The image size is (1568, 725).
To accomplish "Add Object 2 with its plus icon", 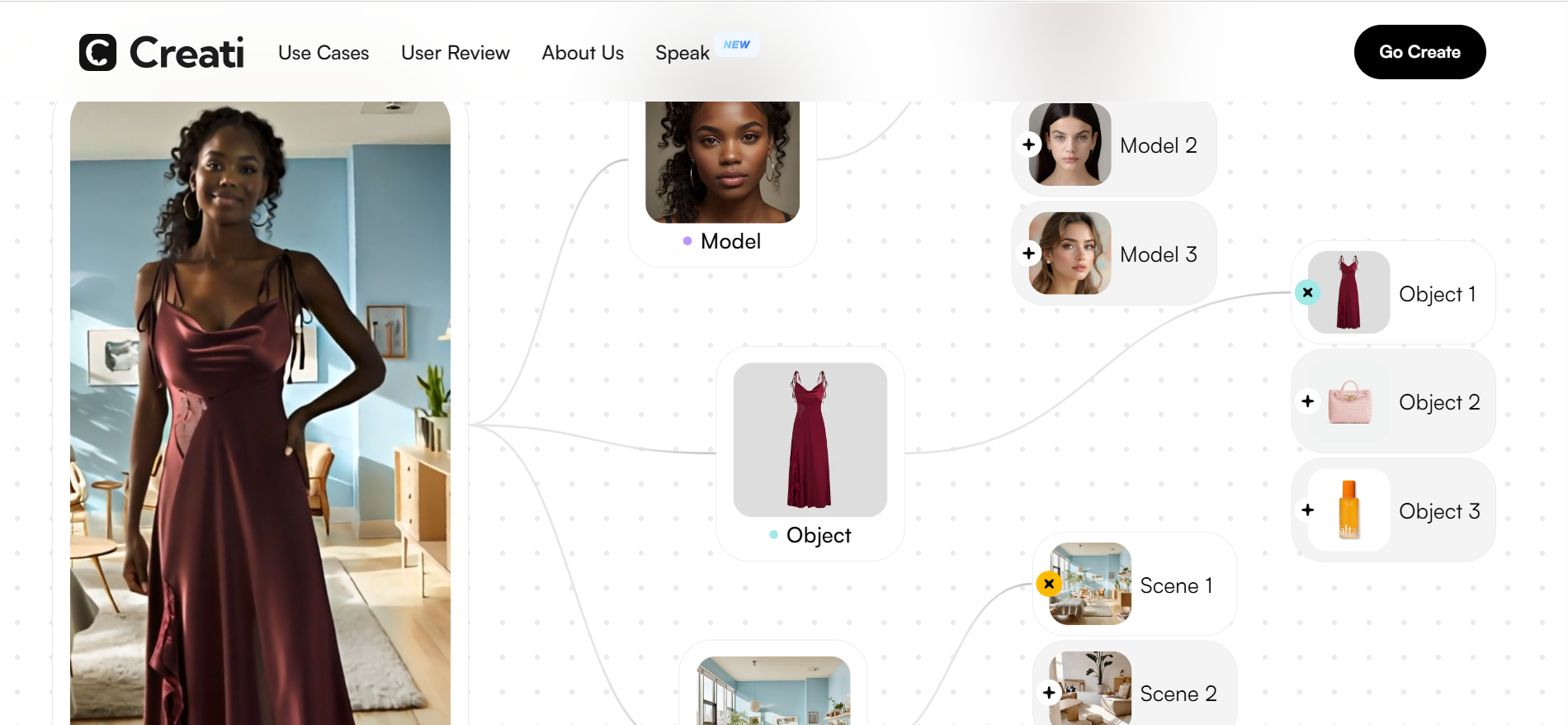I will coord(1307,401).
